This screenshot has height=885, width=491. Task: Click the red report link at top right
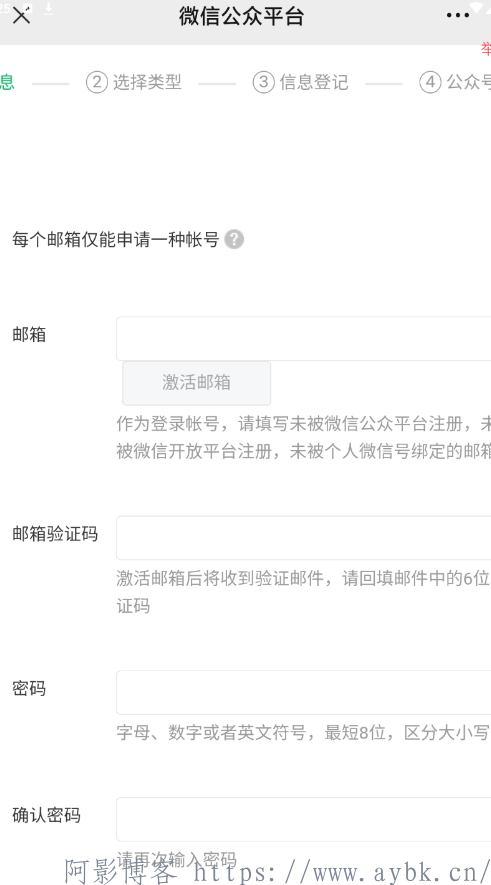(486, 49)
